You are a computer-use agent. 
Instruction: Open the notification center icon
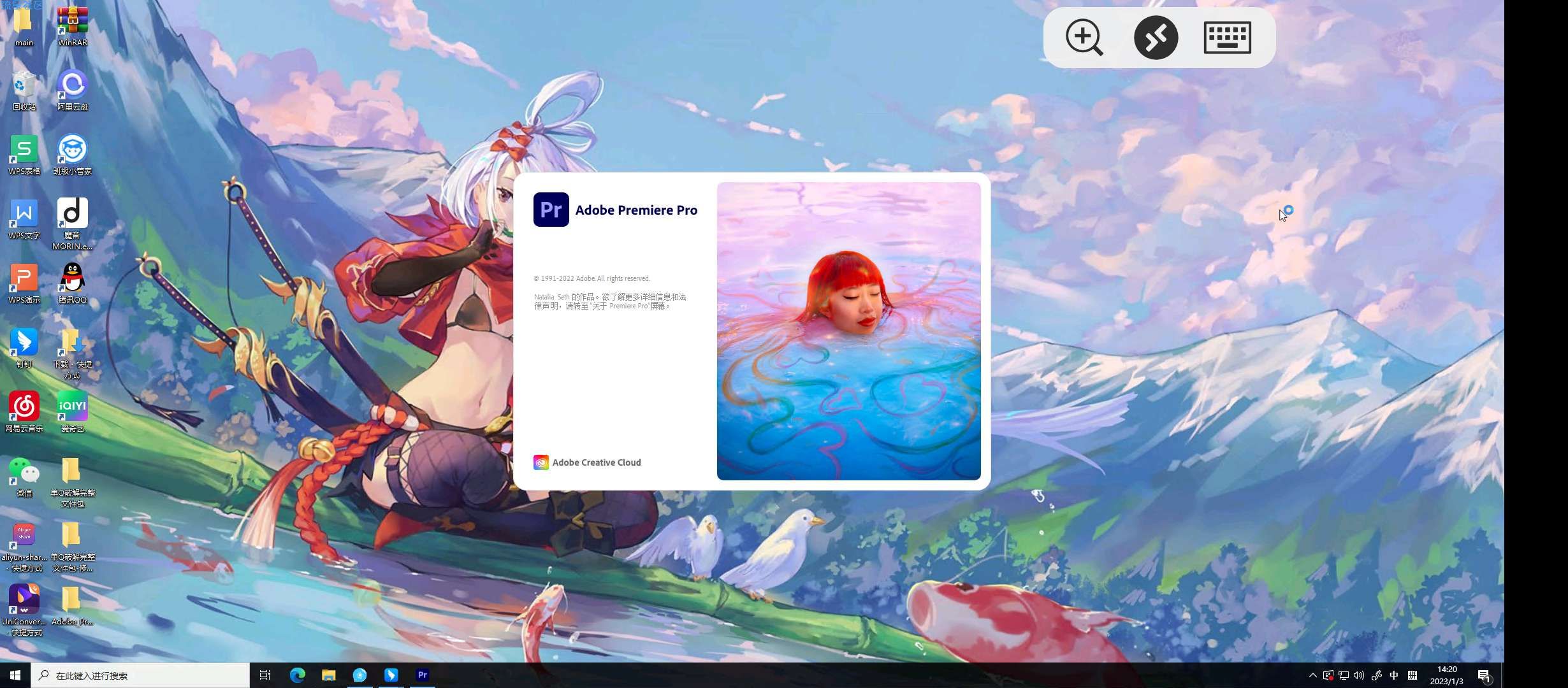click(x=1484, y=675)
